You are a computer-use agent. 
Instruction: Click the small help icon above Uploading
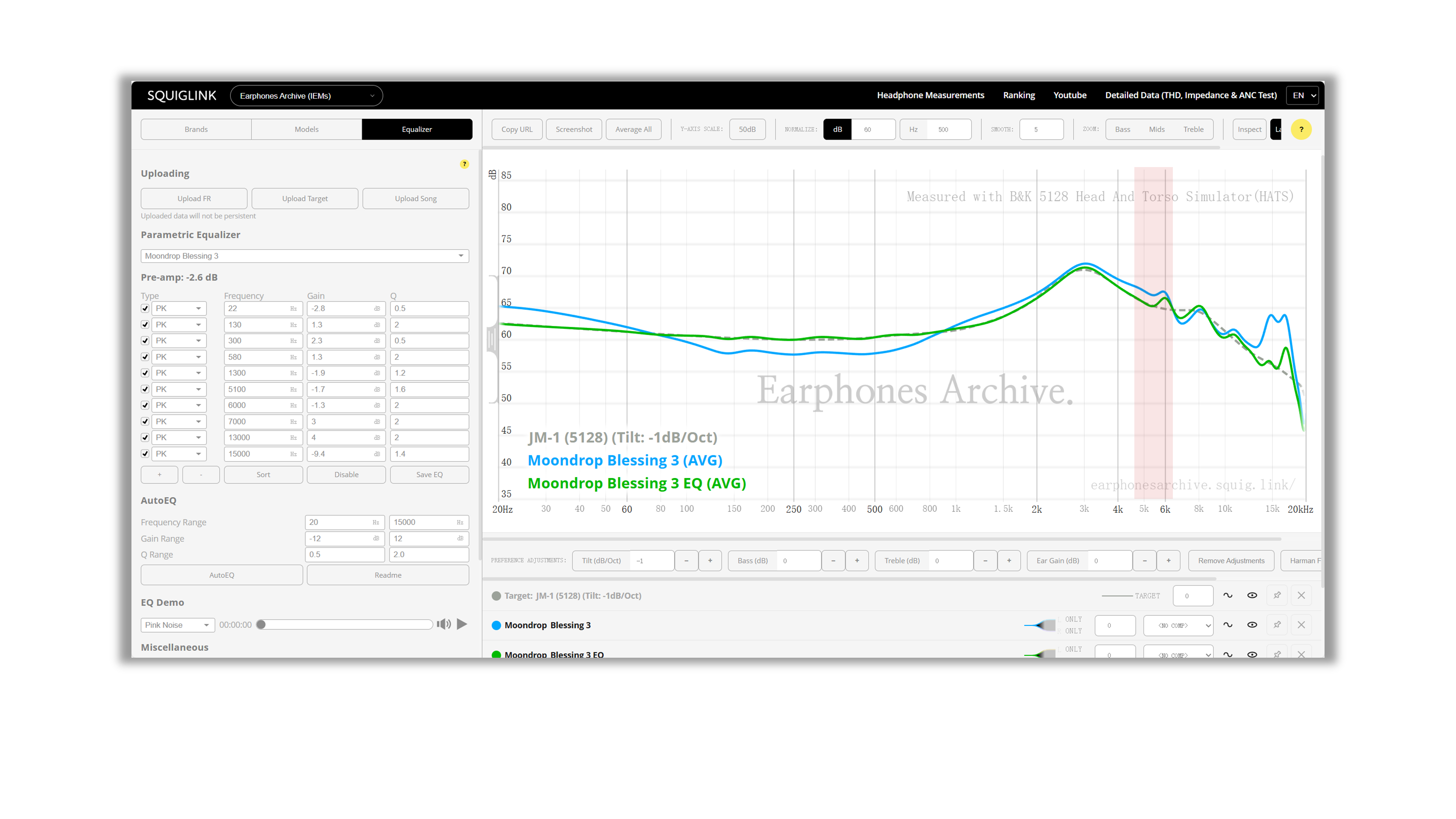click(464, 164)
